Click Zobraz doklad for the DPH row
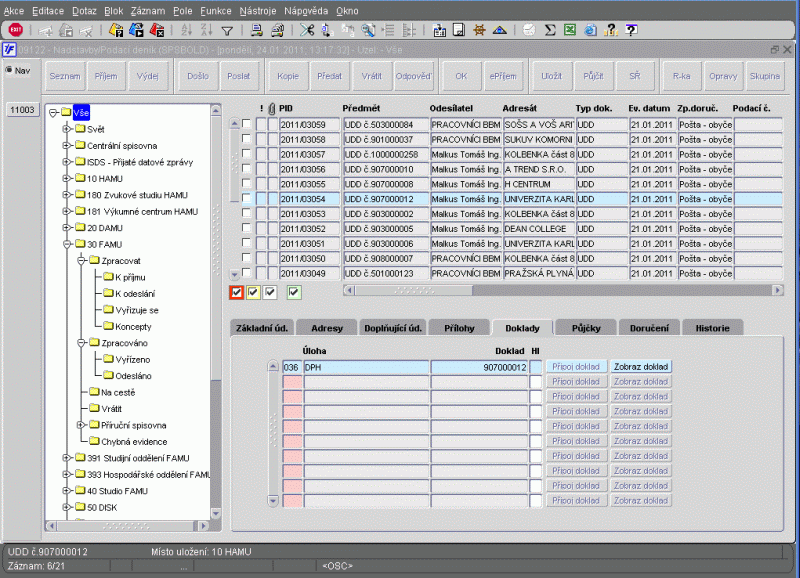Image resolution: width=800 pixels, height=578 pixels. tap(641, 367)
